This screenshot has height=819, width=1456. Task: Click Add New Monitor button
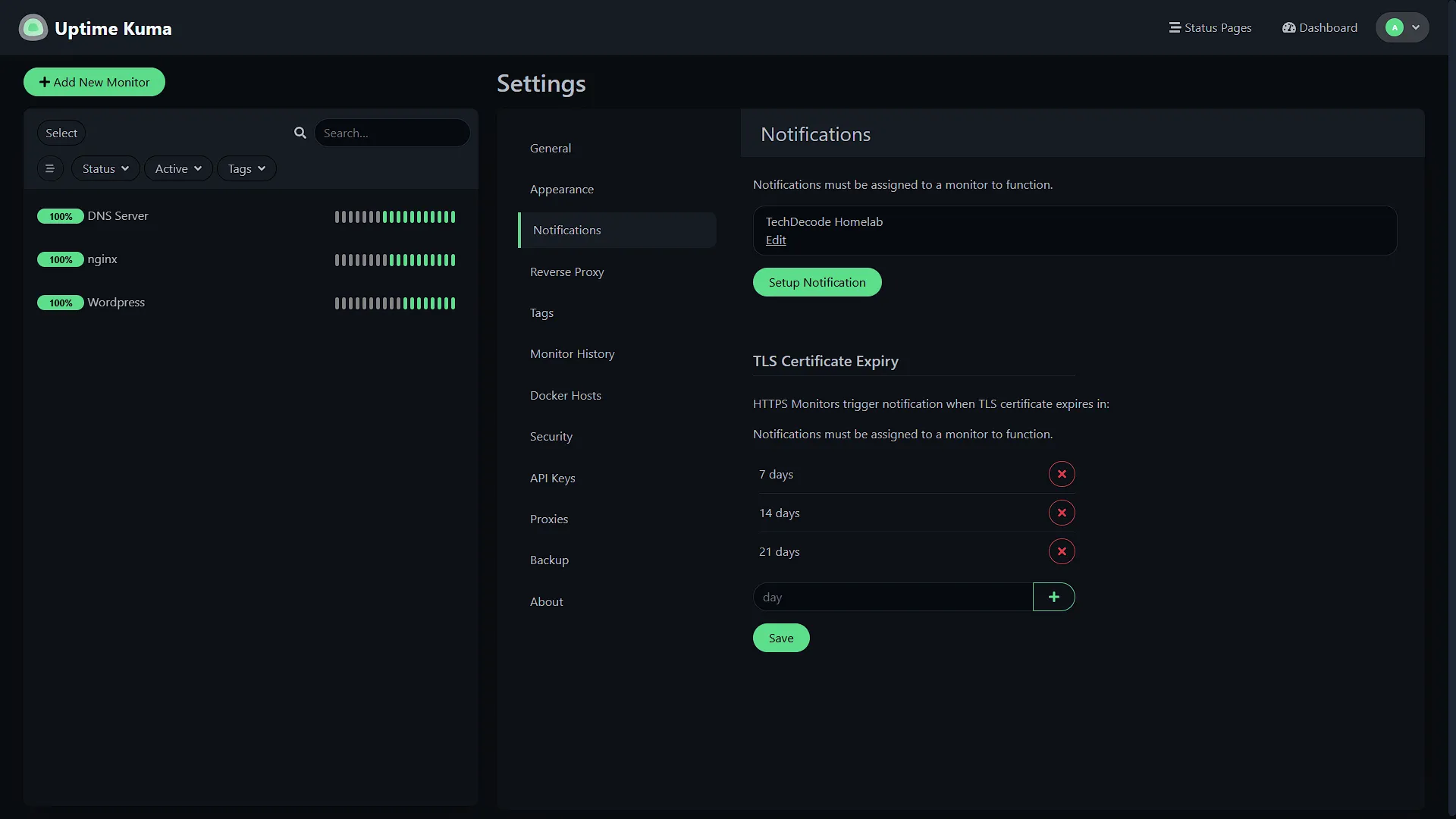point(94,82)
